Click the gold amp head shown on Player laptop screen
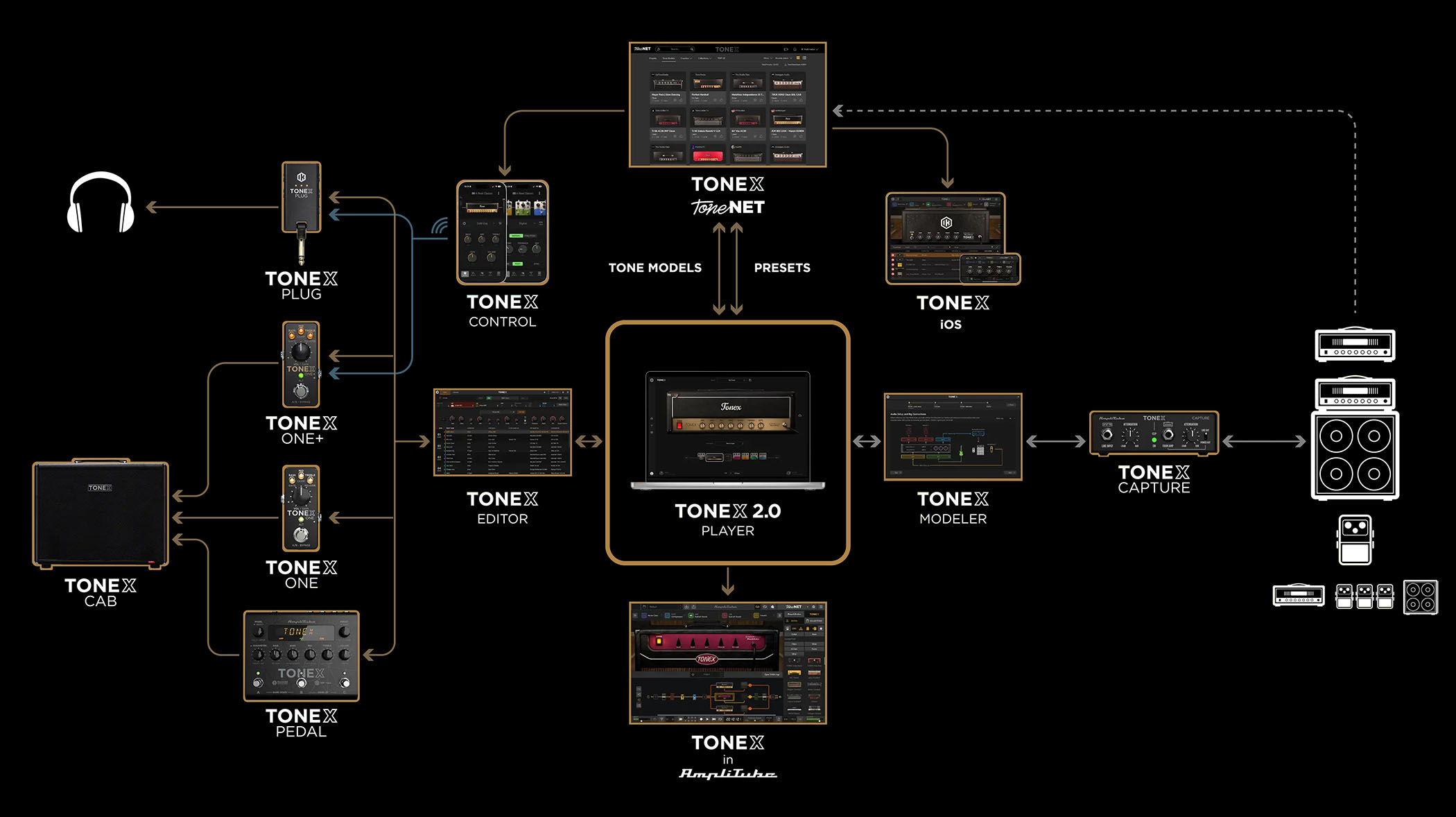Screen dimensions: 1456x817 pos(731,414)
